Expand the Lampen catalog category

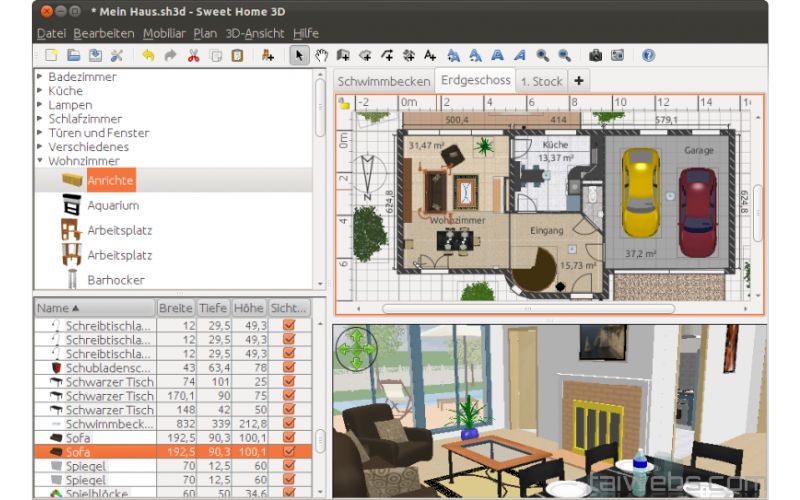pos(40,105)
